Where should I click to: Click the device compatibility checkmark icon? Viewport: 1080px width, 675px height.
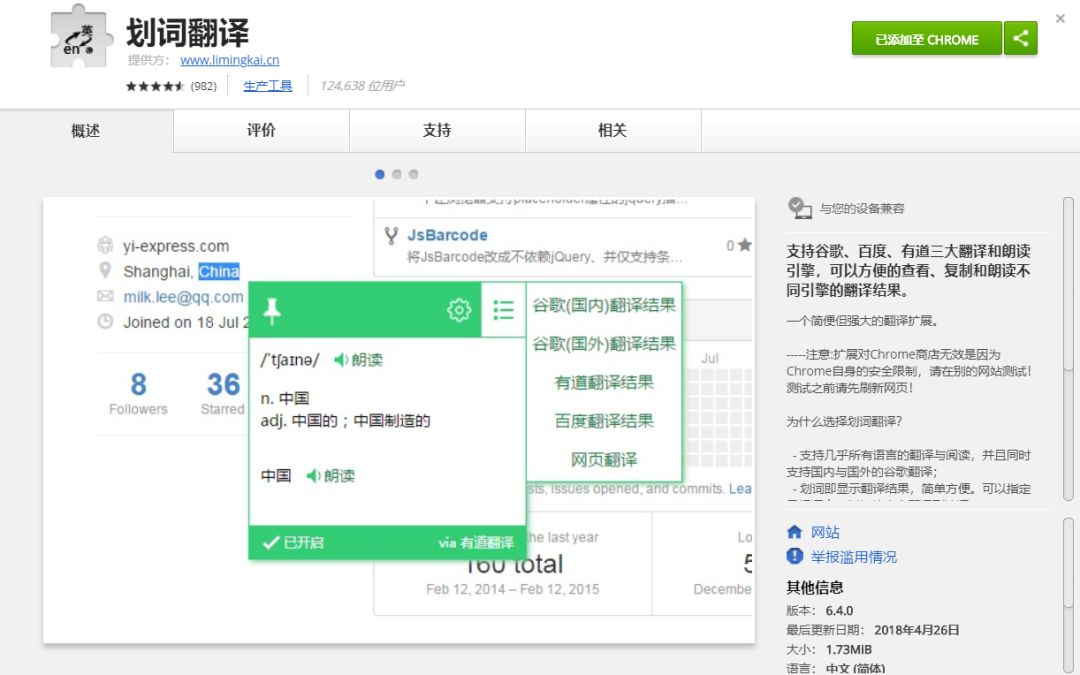coord(800,208)
